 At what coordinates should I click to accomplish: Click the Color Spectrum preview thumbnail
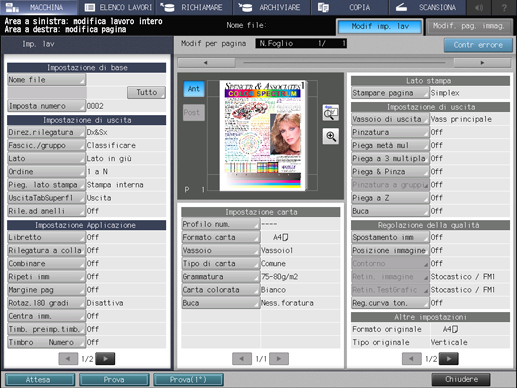pos(262,135)
